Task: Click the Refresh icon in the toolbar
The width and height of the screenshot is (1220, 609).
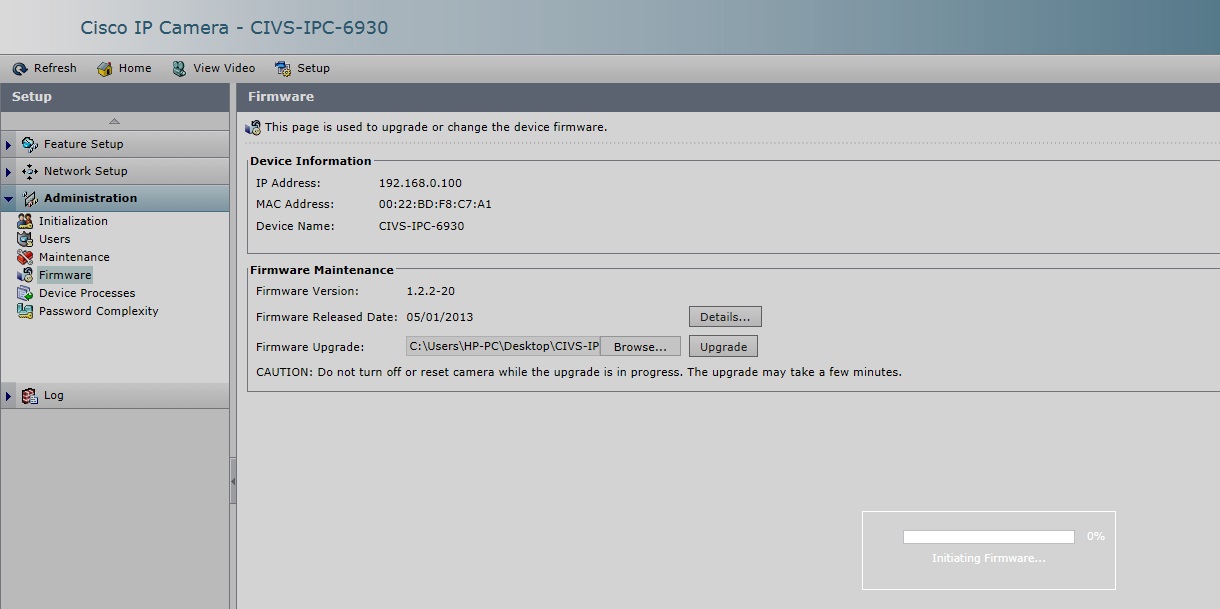Action: (20, 69)
